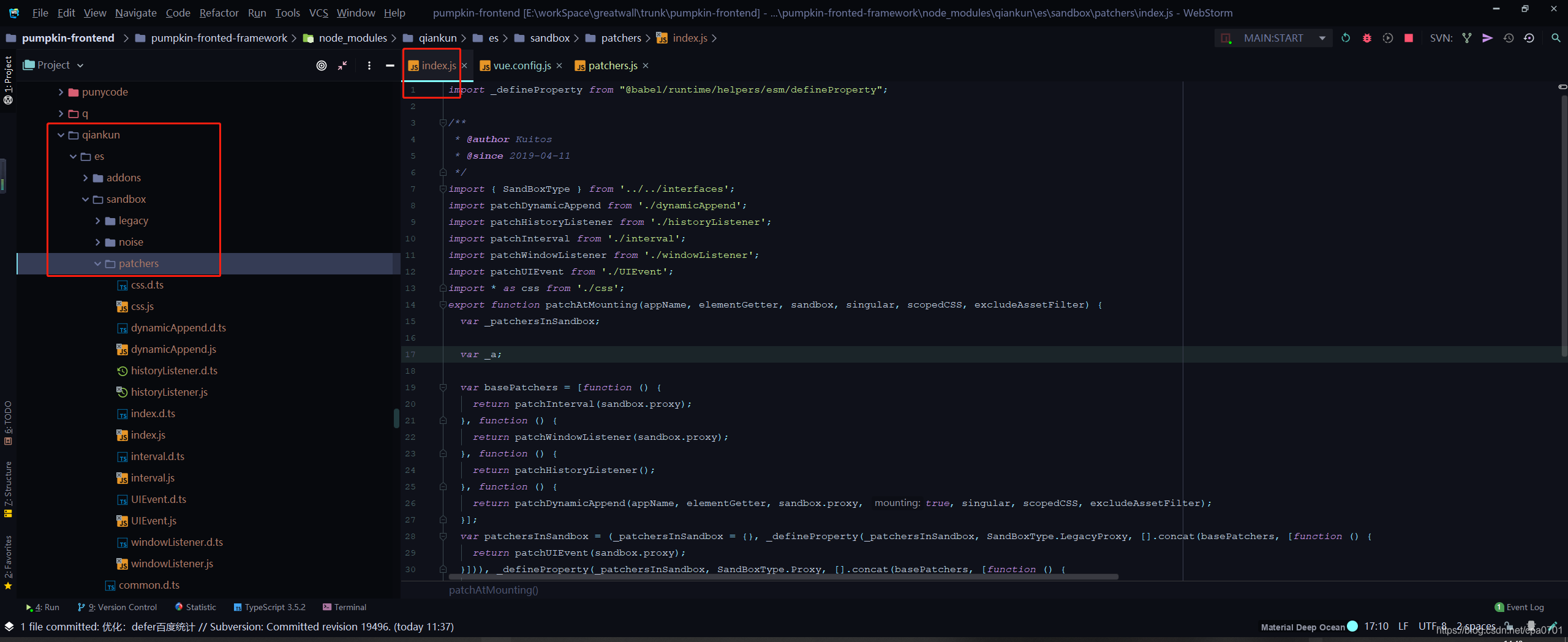Click the SVN update project icon
The image size is (1568, 642).
1467,38
